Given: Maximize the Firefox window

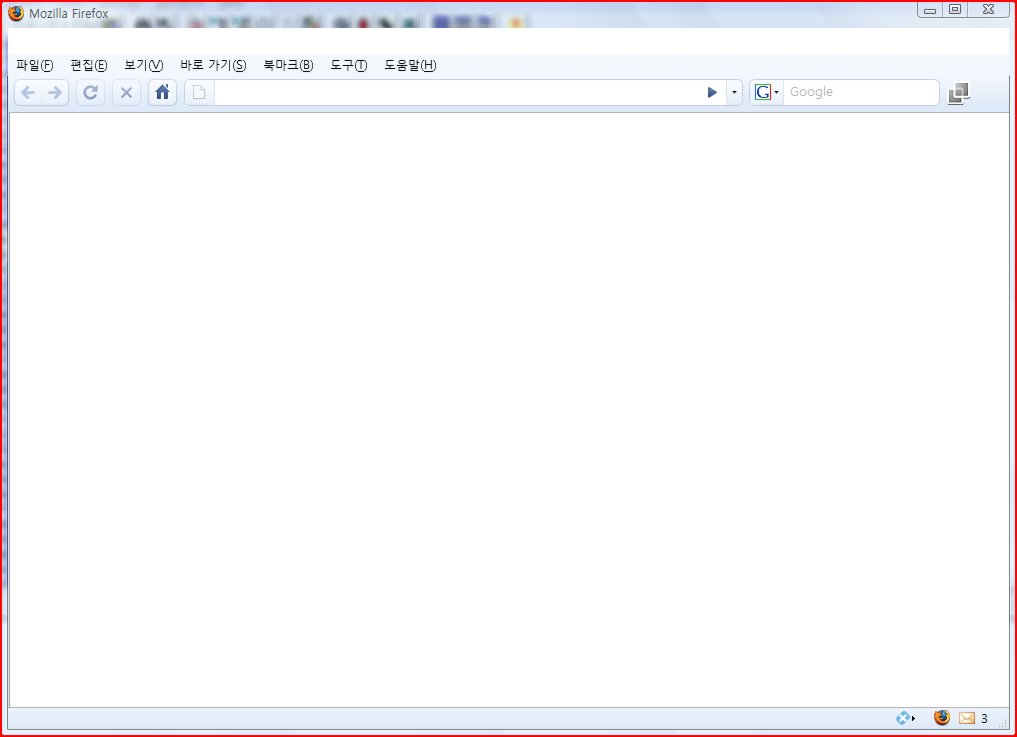Looking at the screenshot, I should point(955,10).
